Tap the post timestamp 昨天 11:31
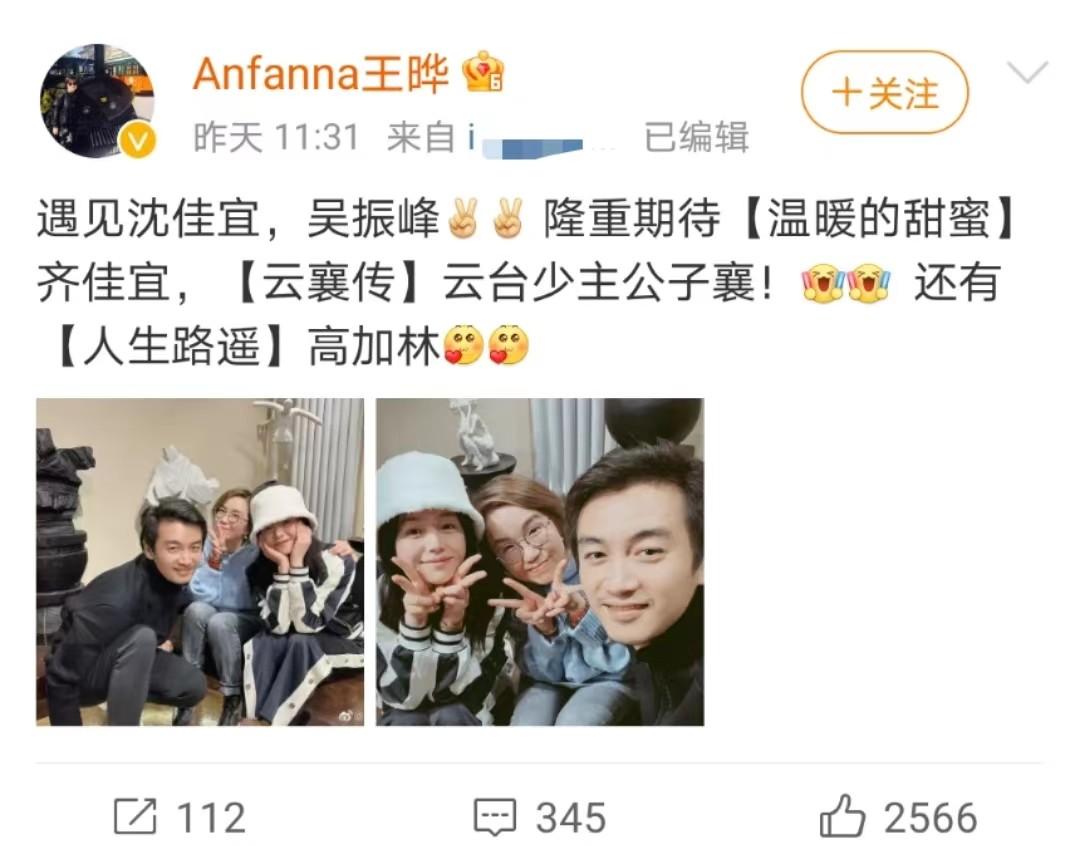Image resolution: width=1080 pixels, height=846 pixels. 276,136
